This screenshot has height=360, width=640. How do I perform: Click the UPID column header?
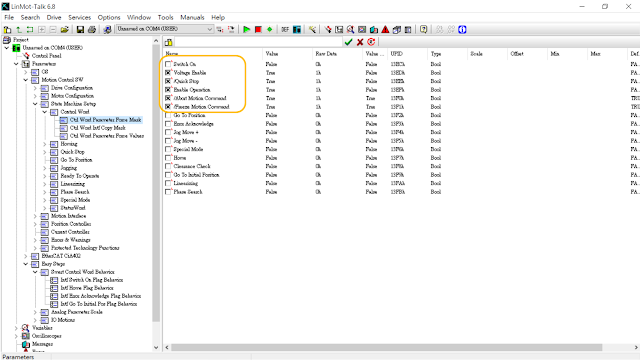(407, 54)
